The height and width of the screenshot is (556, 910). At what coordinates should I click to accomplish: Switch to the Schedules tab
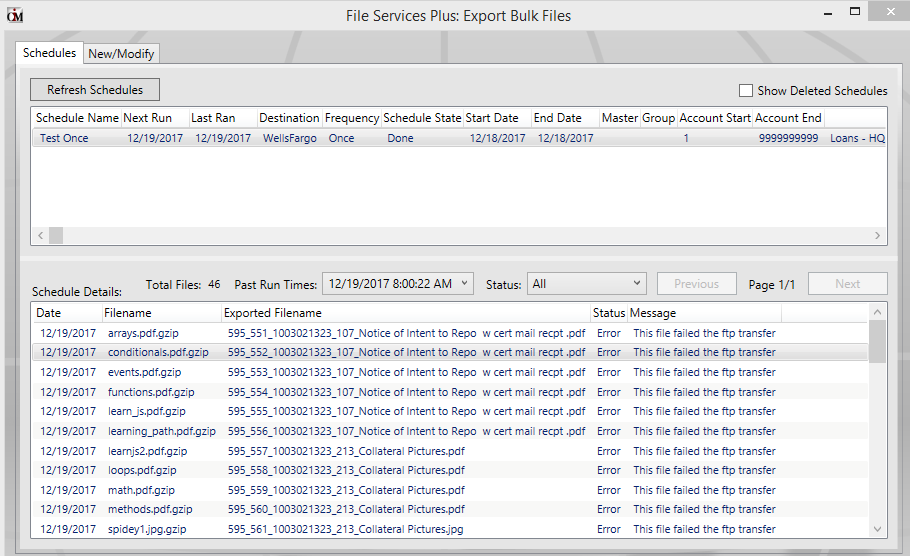[49, 53]
